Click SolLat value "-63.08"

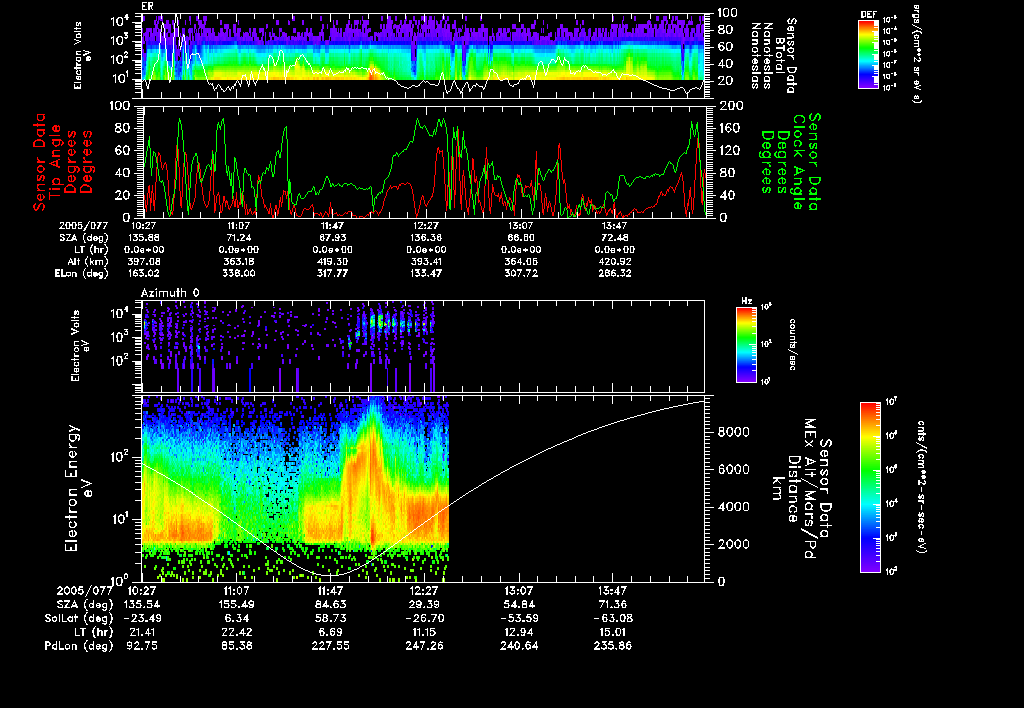[613, 618]
